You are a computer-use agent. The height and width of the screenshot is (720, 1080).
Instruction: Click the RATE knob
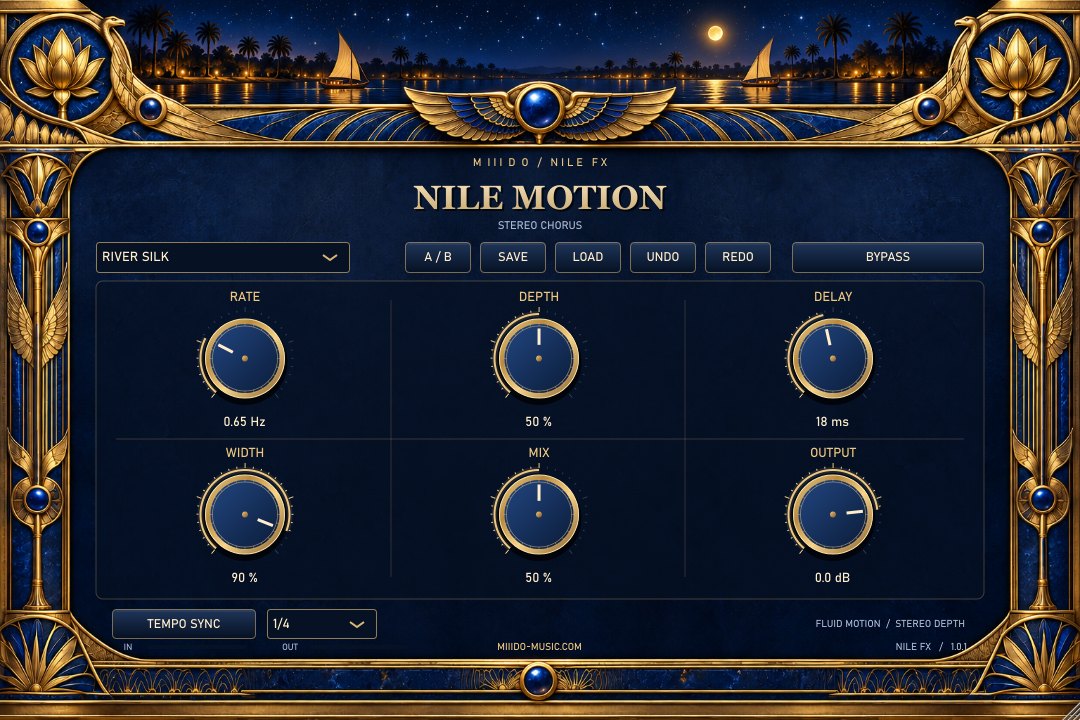(x=245, y=358)
